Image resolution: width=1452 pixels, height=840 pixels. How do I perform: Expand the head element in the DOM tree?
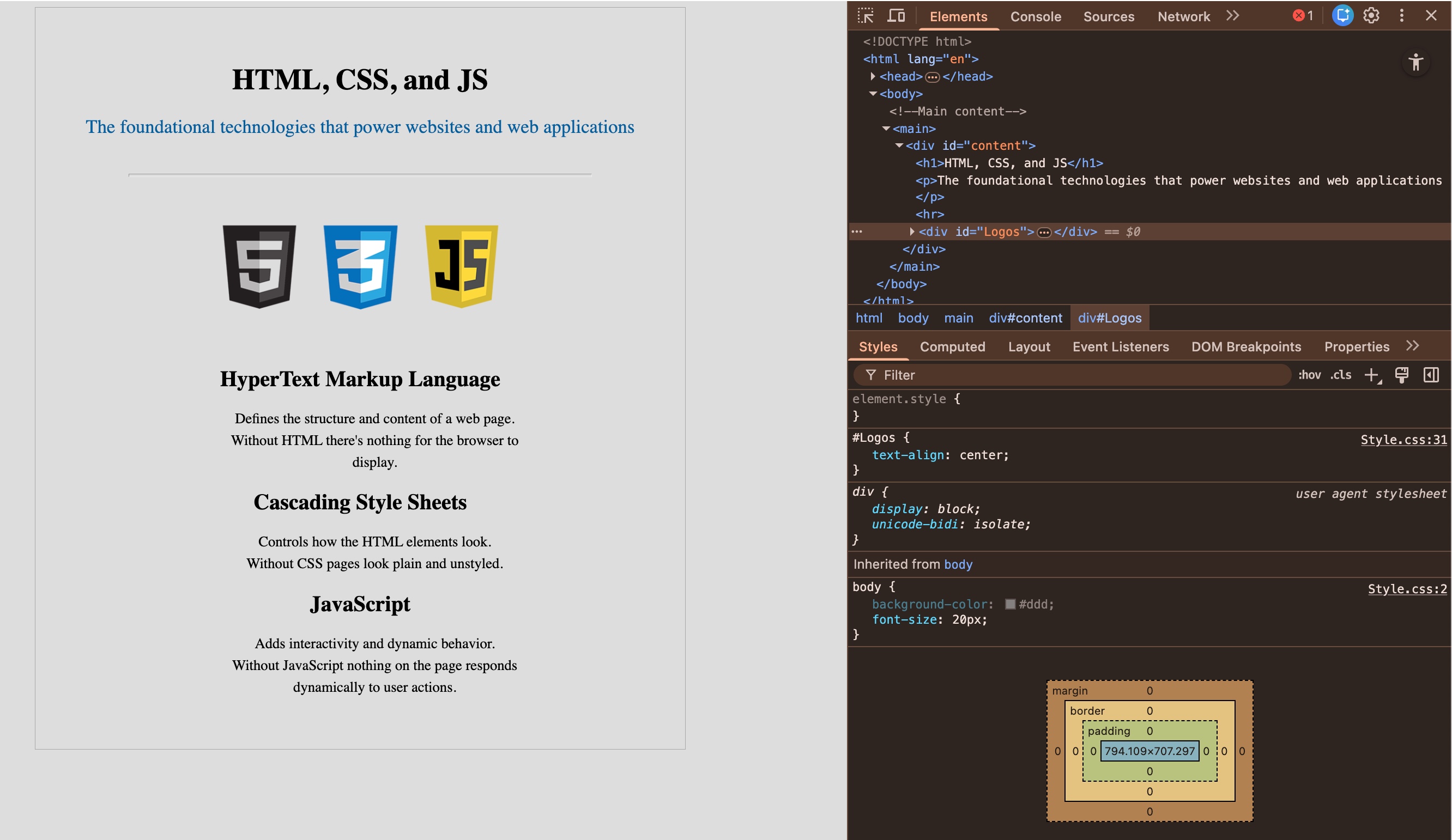click(x=874, y=76)
